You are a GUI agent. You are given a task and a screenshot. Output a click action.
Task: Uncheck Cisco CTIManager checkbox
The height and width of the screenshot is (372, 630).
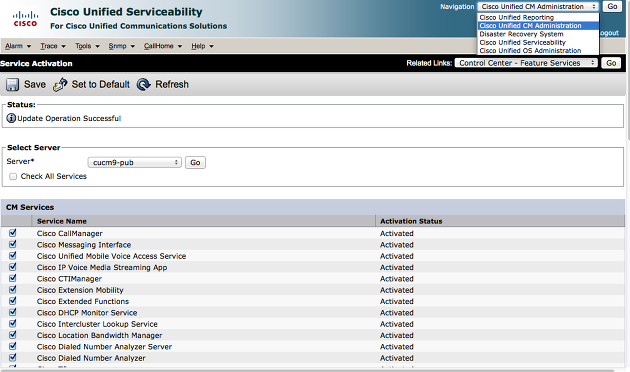click(13, 278)
